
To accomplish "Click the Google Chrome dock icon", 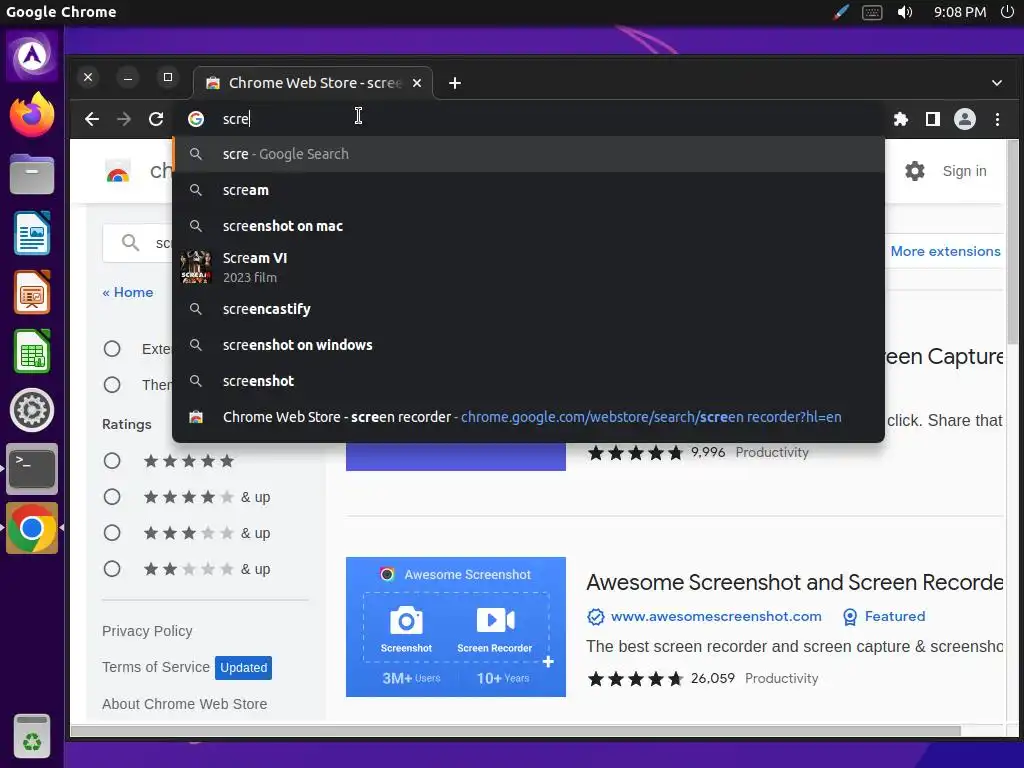I will tap(32, 528).
